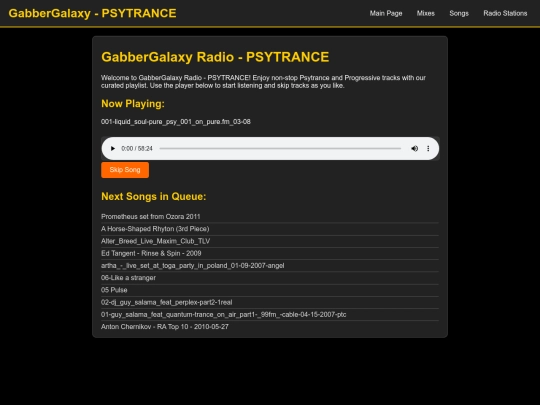Viewport: 540px width, 405px height.
Task: Click the 0:00 / 58:24 time display
Action: [137, 148]
